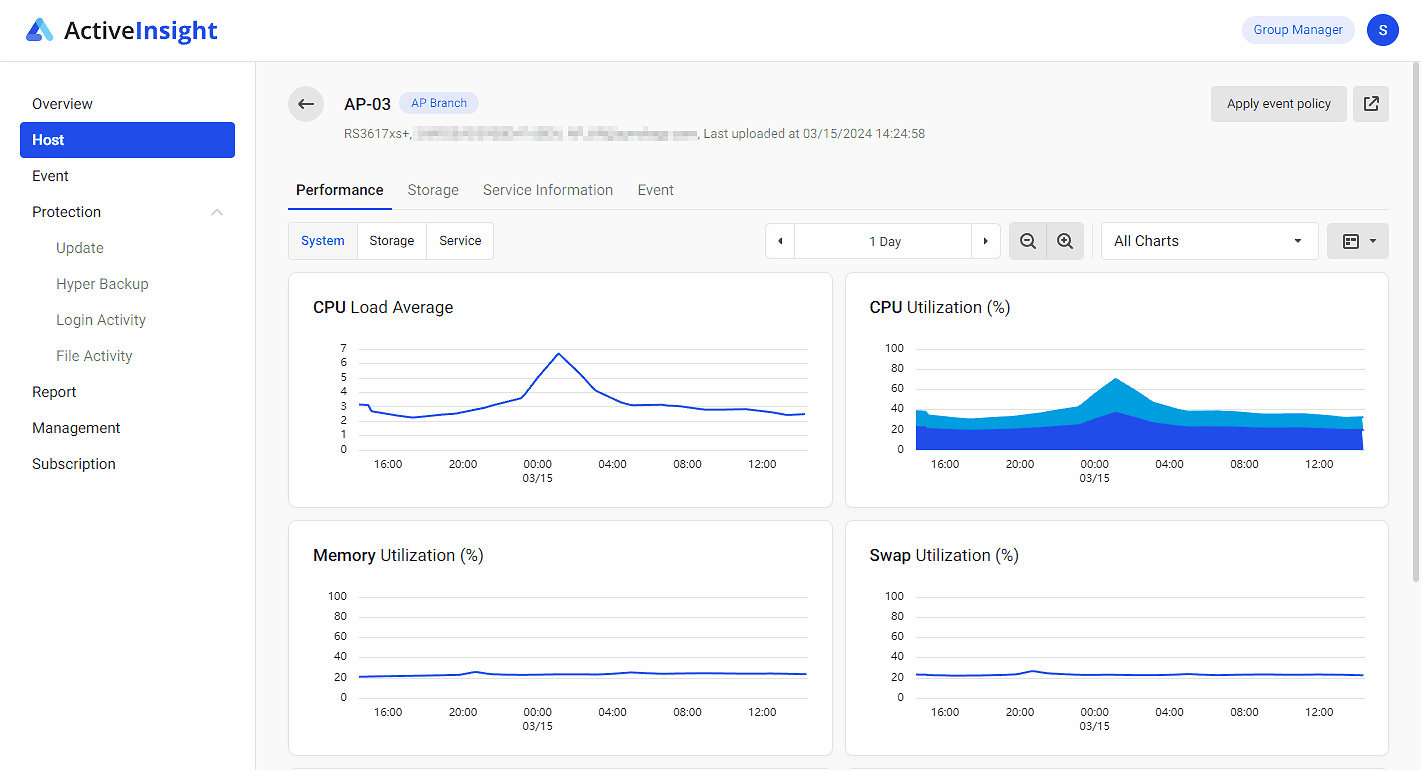Click the Apply event policy button
This screenshot has height=770, width=1421.
1278,103
